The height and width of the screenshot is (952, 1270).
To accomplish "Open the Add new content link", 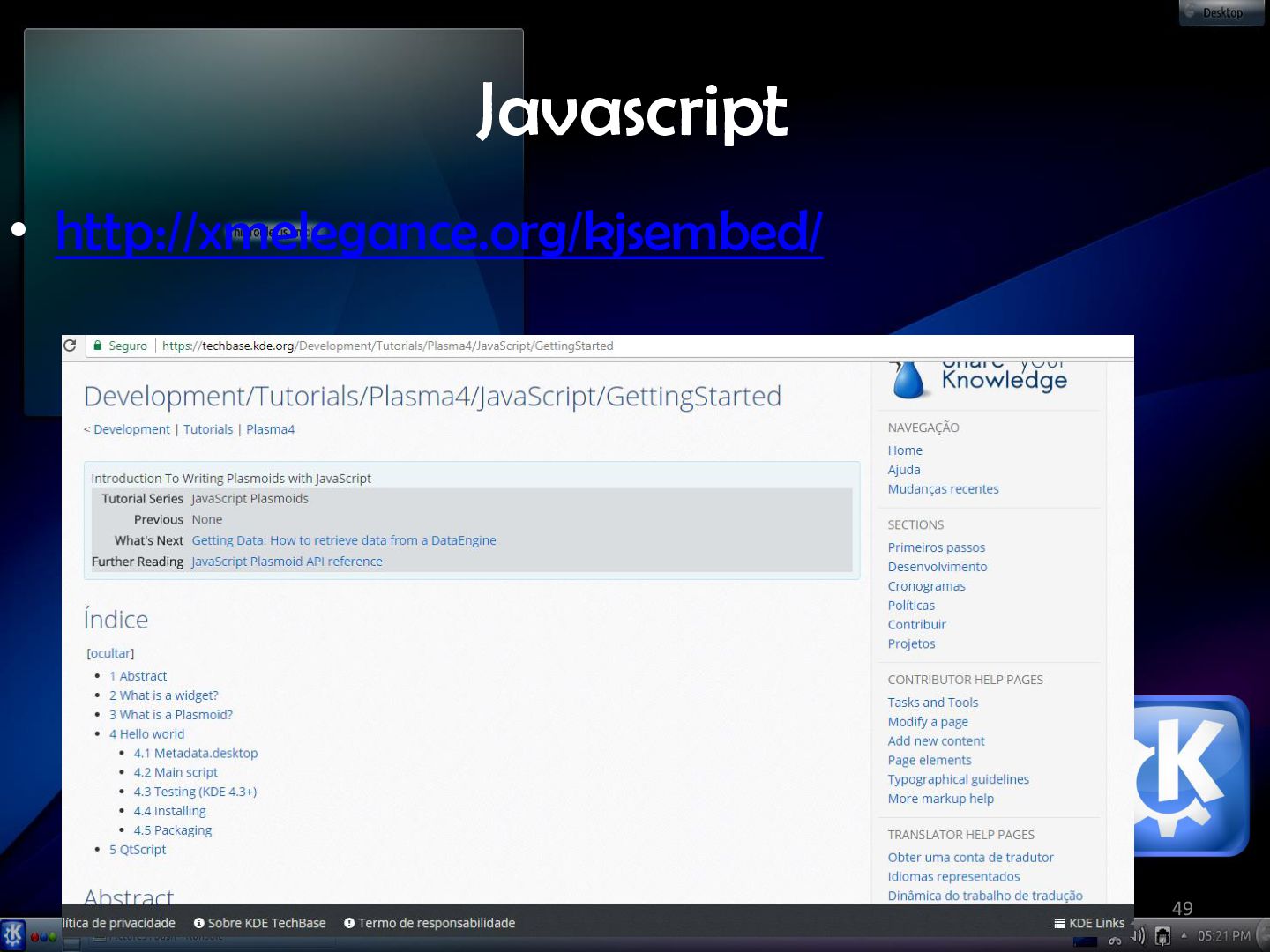I will pyautogui.click(x=936, y=741).
